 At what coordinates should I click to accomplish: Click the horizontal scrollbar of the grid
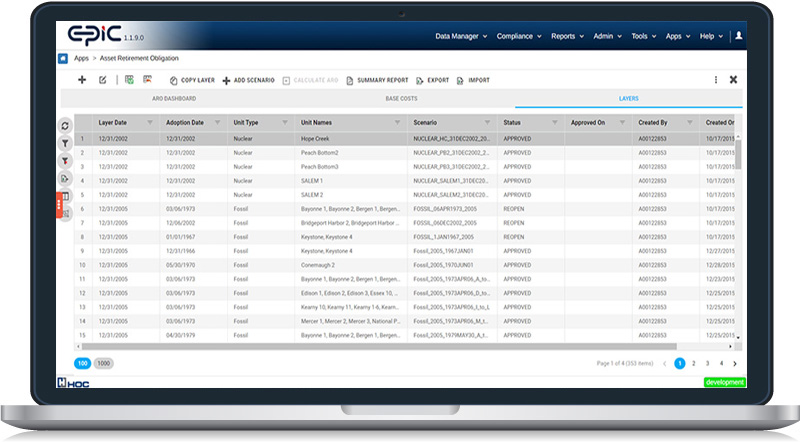379,347
